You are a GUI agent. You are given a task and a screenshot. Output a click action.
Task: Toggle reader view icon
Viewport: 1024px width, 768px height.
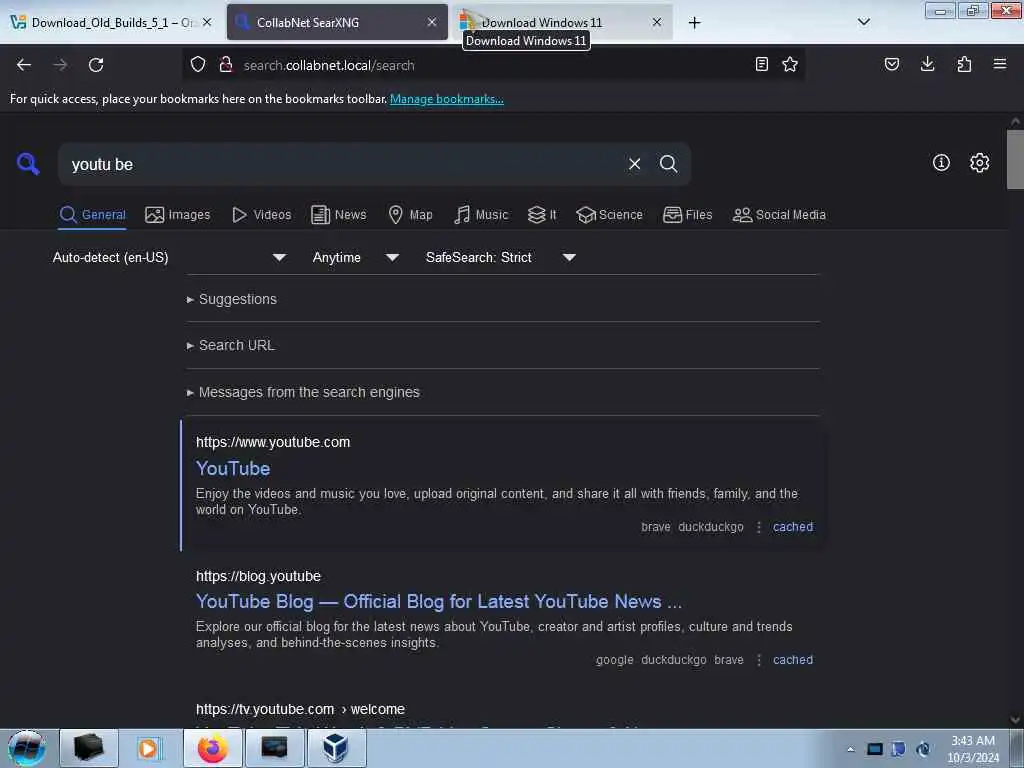(761, 65)
